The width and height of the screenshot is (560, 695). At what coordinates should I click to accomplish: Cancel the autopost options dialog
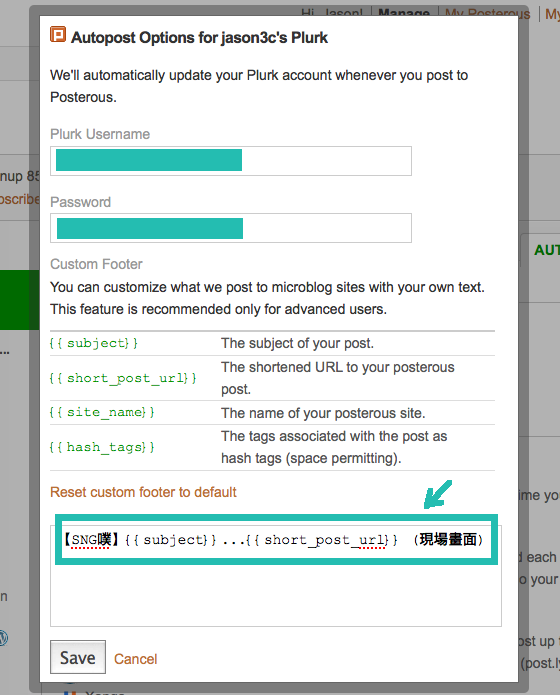tap(136, 659)
